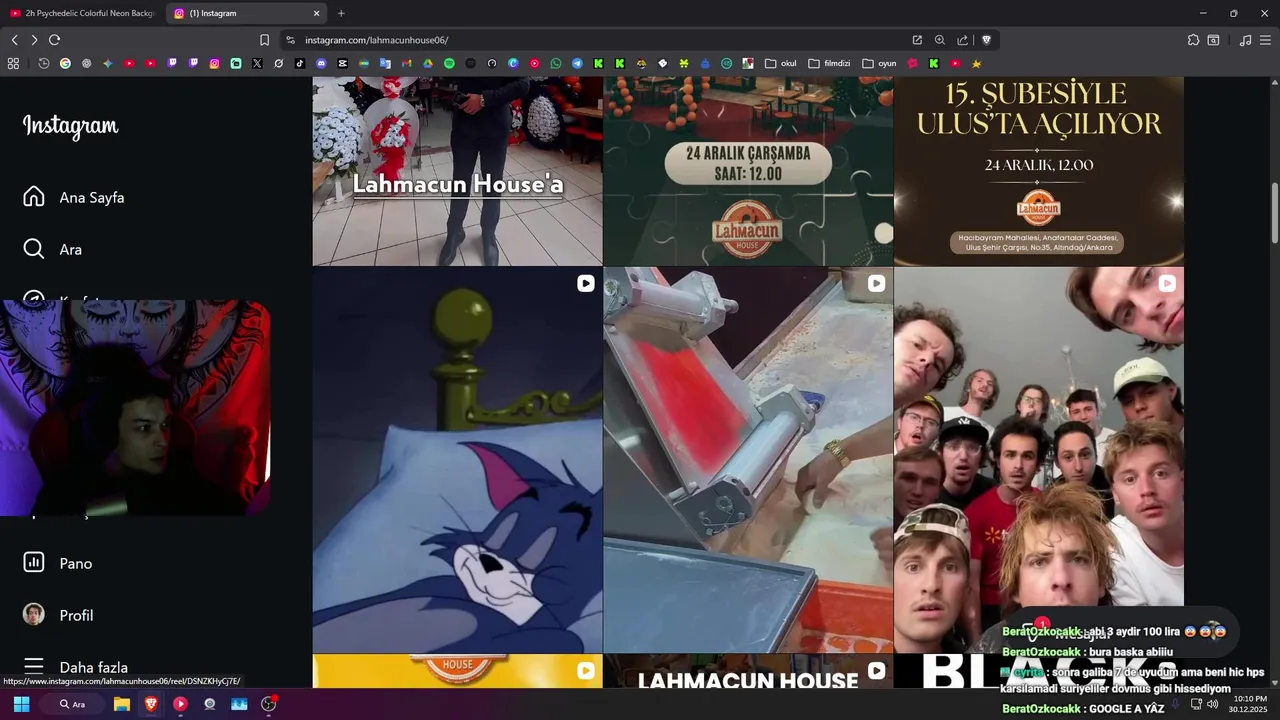This screenshot has height=720, width=1280.
Task: Expand the okul bookmarks folder
Action: [781, 63]
